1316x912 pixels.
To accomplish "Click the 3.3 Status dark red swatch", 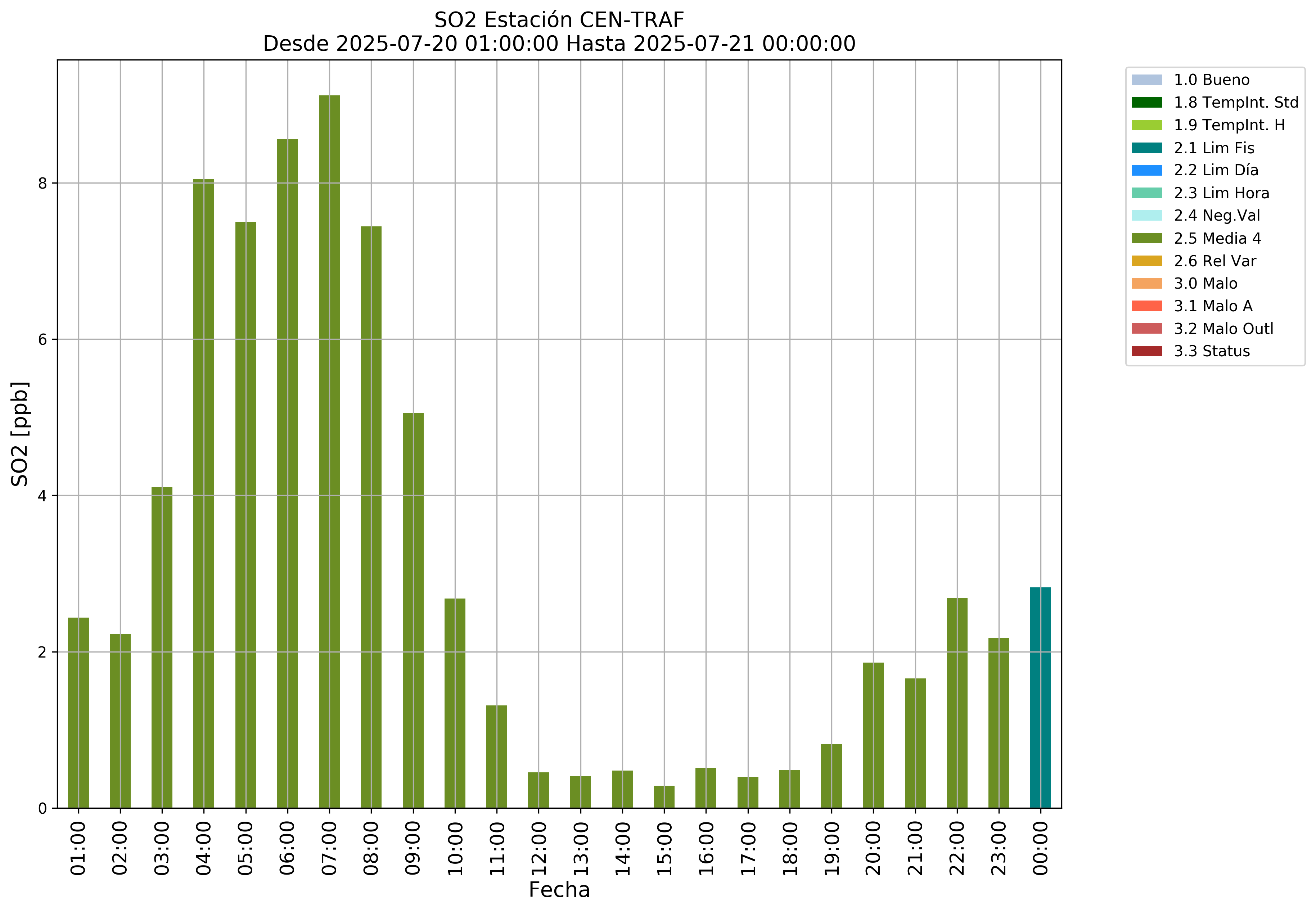I will (1146, 351).
